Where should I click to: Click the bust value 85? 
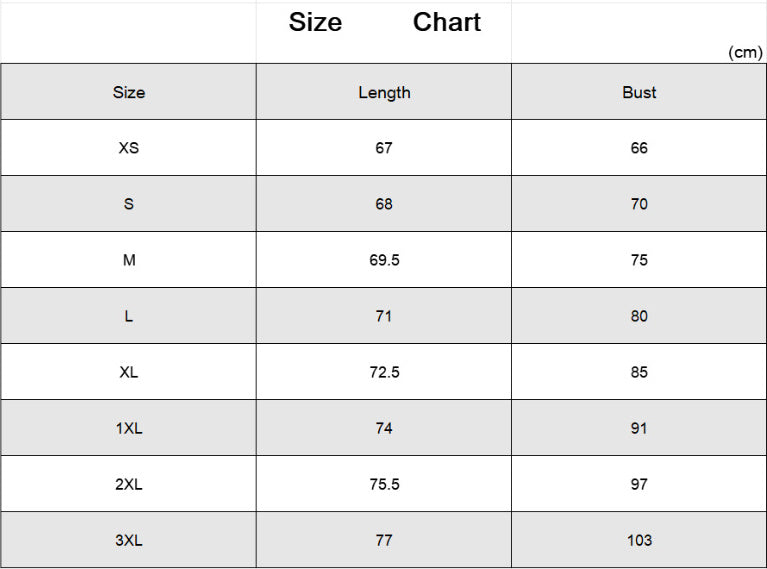(x=639, y=372)
